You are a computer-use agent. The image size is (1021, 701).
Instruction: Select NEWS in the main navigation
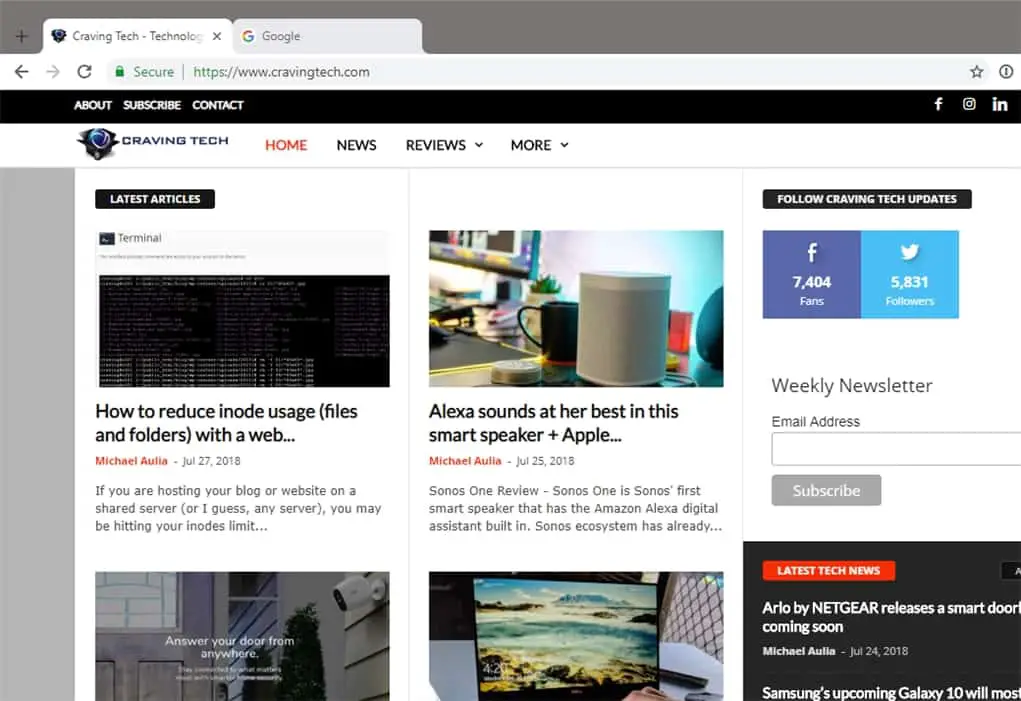[x=356, y=145]
